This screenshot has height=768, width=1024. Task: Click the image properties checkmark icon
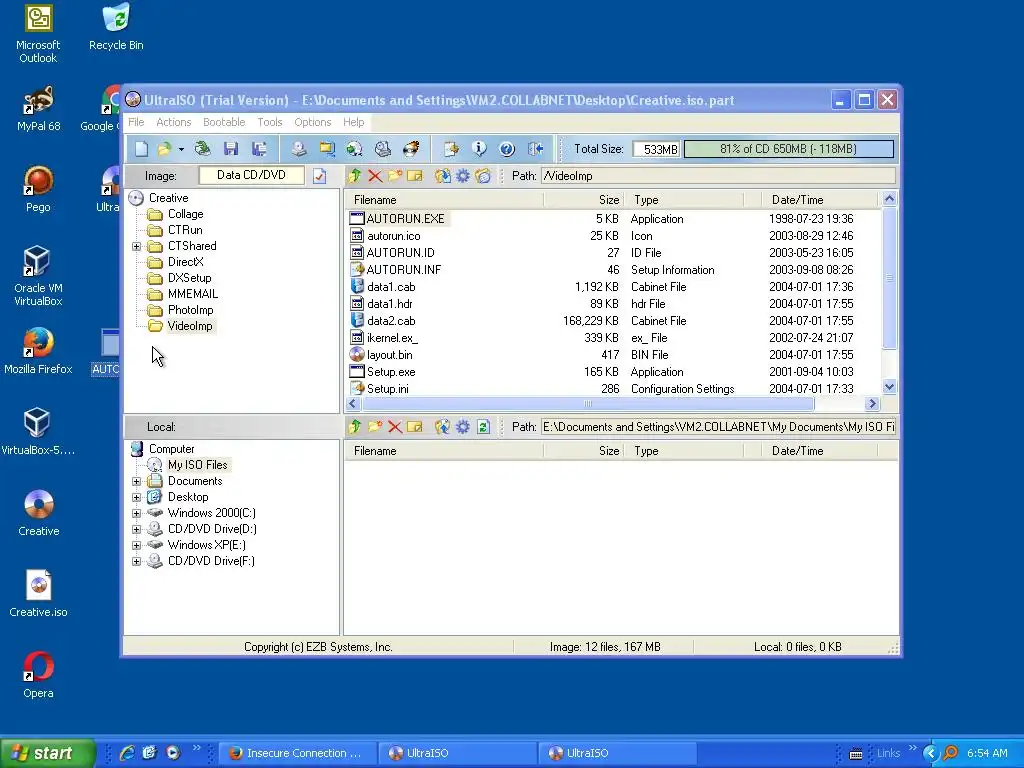[x=319, y=176]
